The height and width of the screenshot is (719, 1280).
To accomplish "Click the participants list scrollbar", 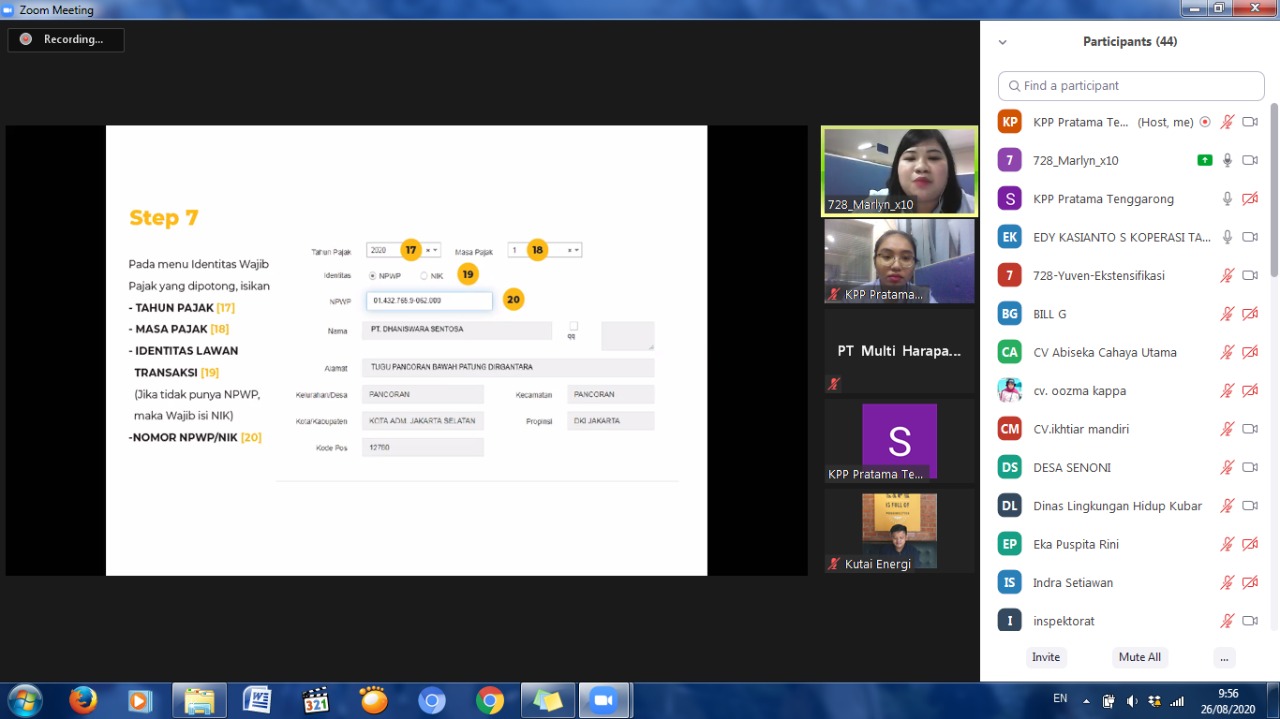I will coord(1273,190).
